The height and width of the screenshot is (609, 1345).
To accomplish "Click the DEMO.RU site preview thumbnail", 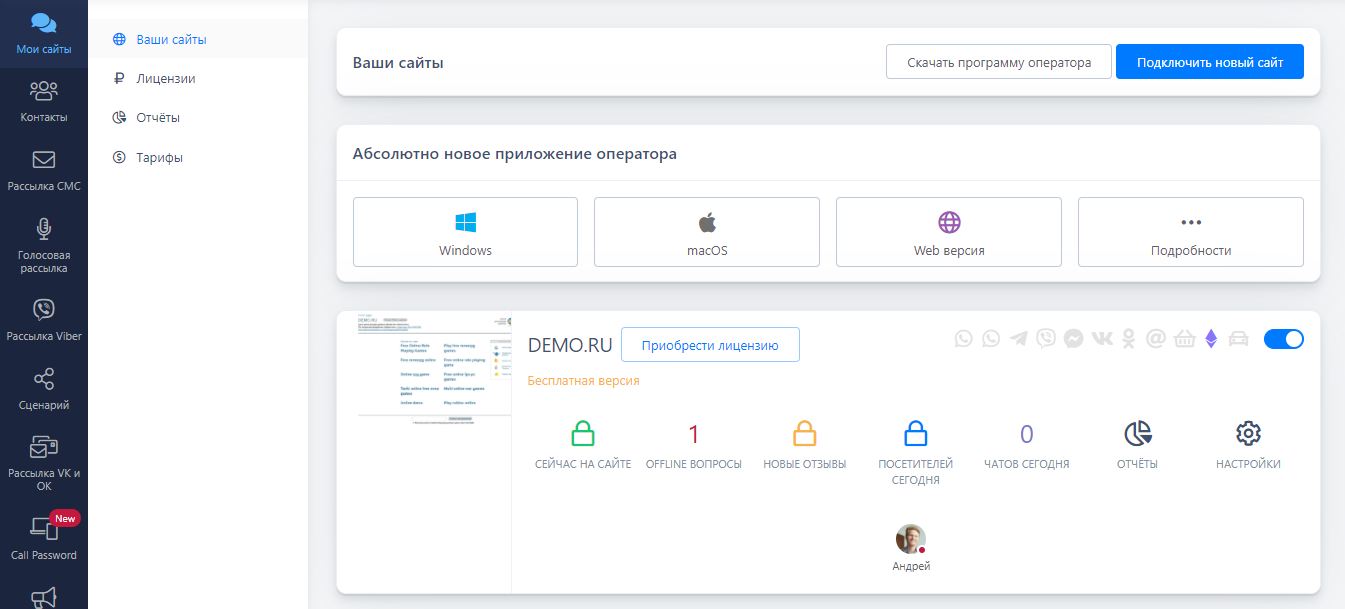I will coord(434,370).
